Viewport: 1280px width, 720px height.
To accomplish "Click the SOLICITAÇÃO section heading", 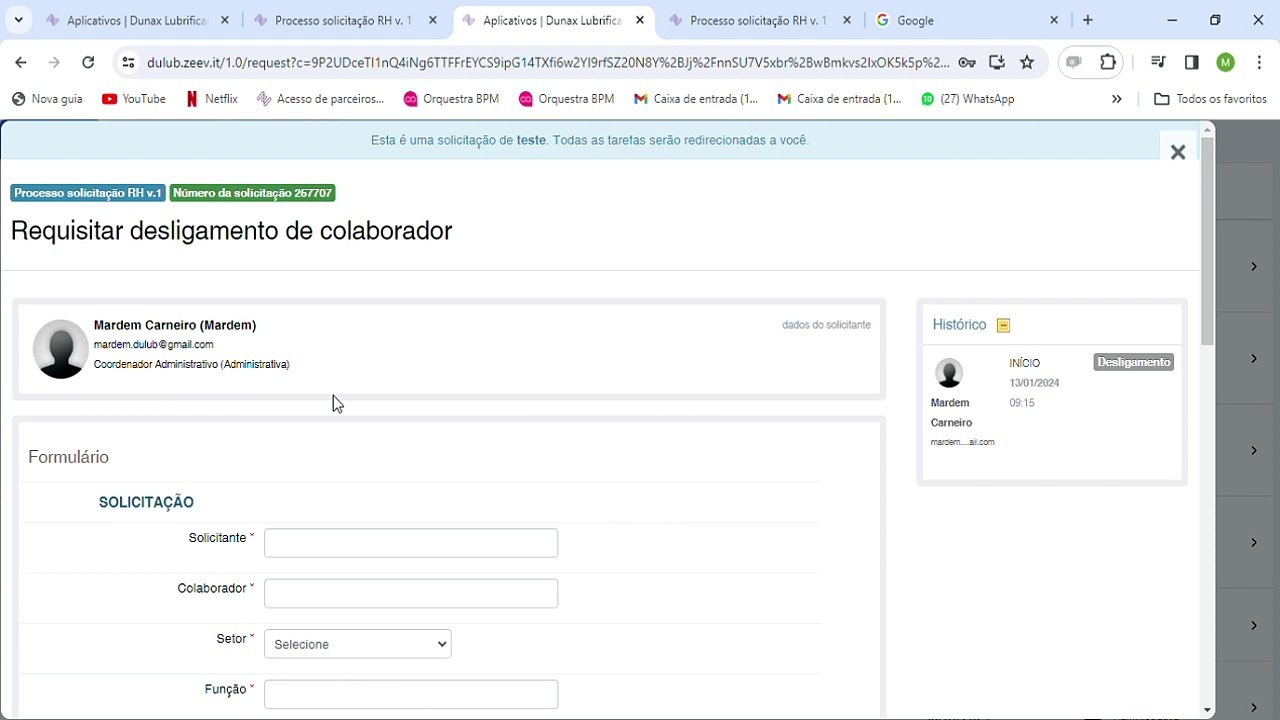I will tap(146, 502).
